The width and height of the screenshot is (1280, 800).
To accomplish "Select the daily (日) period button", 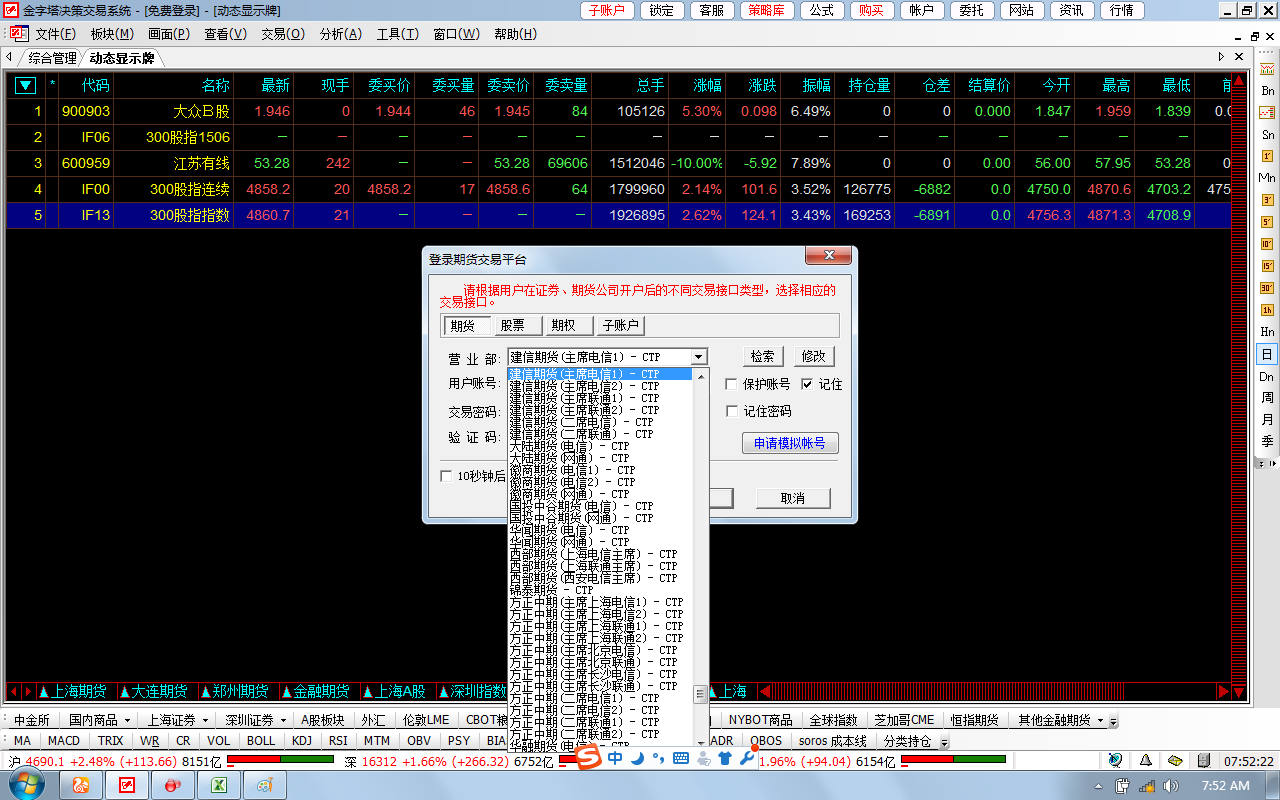I will click(1267, 354).
